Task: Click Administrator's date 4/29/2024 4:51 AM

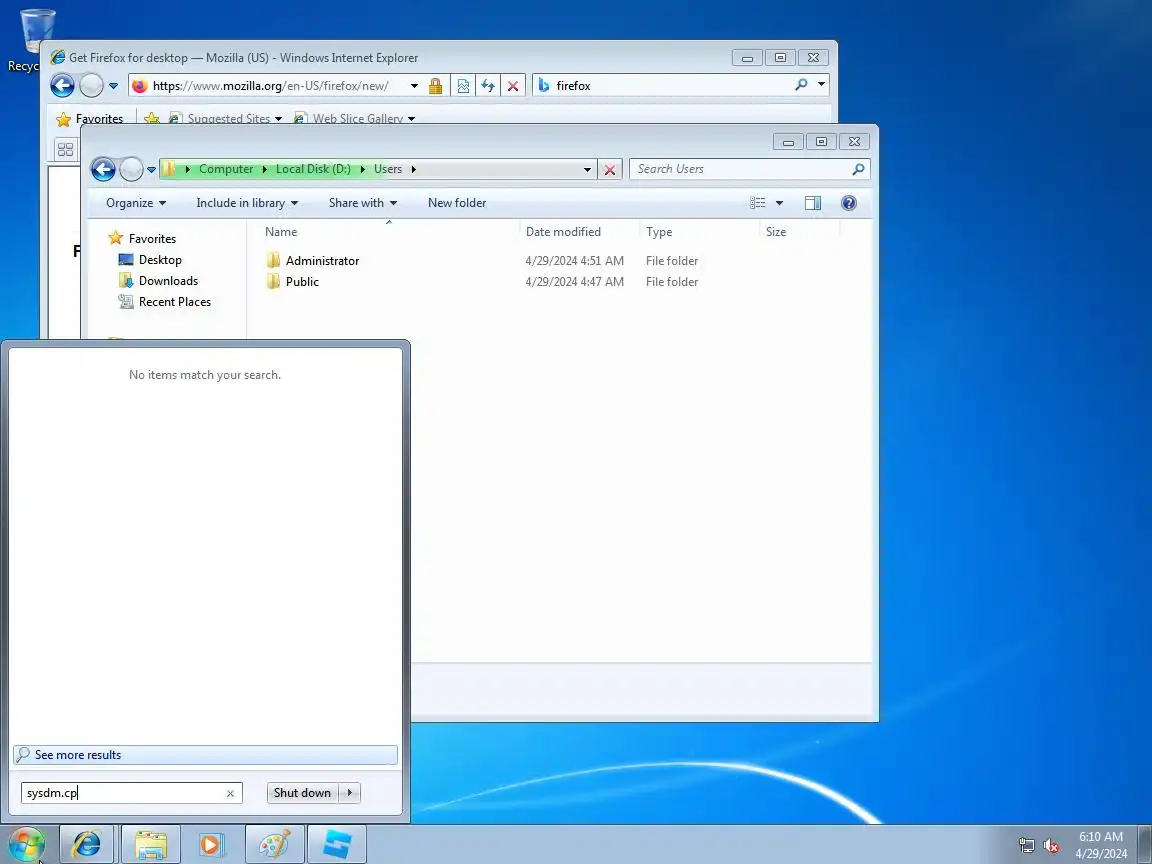Action: (575, 261)
